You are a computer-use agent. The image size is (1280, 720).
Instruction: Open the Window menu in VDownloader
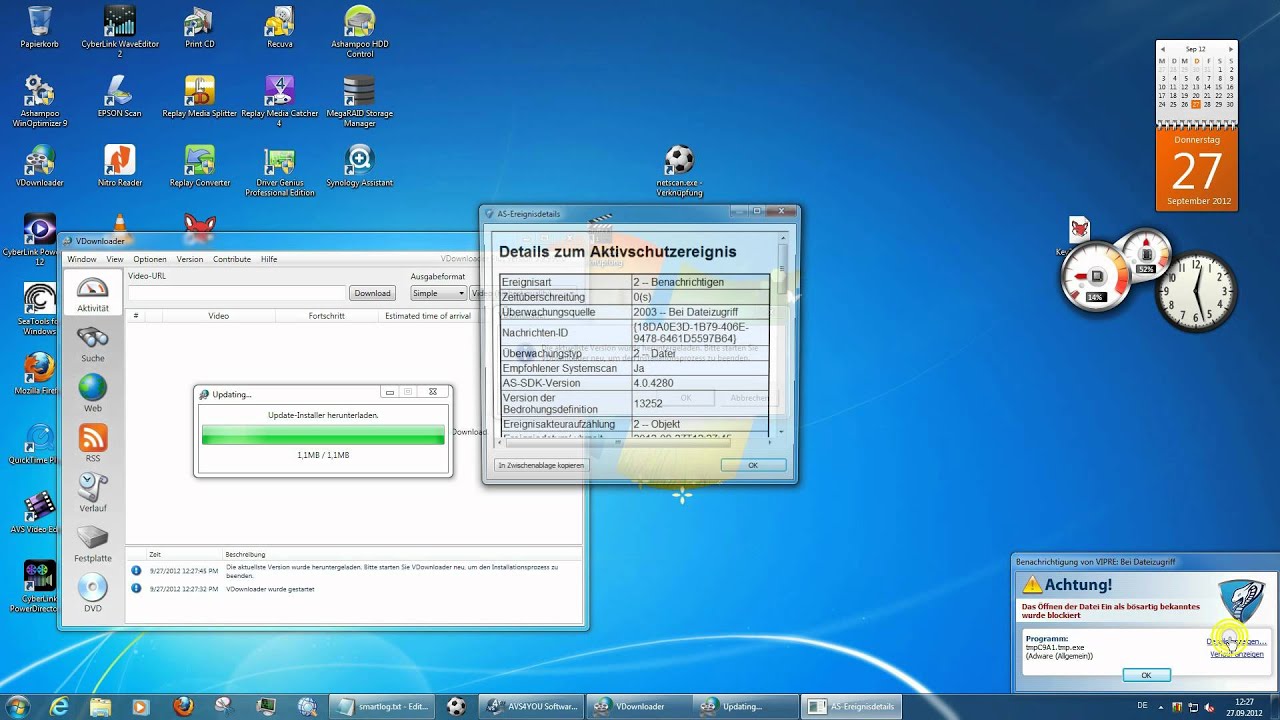pyautogui.click(x=82, y=259)
